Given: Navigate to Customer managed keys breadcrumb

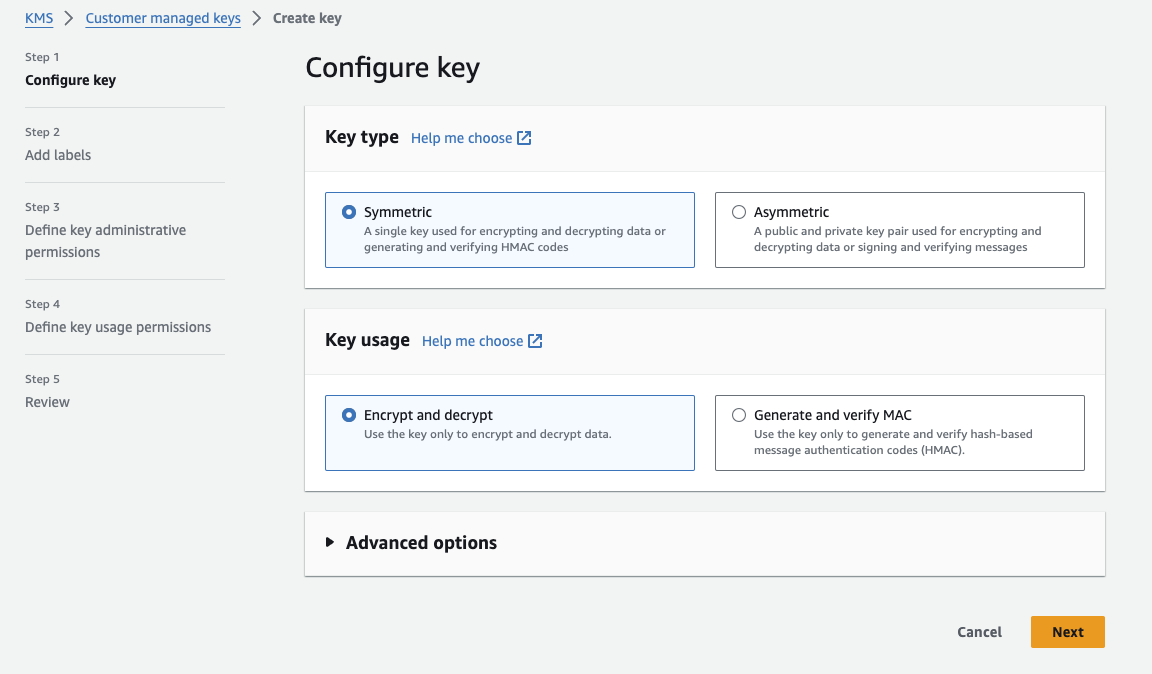Looking at the screenshot, I should [163, 18].
